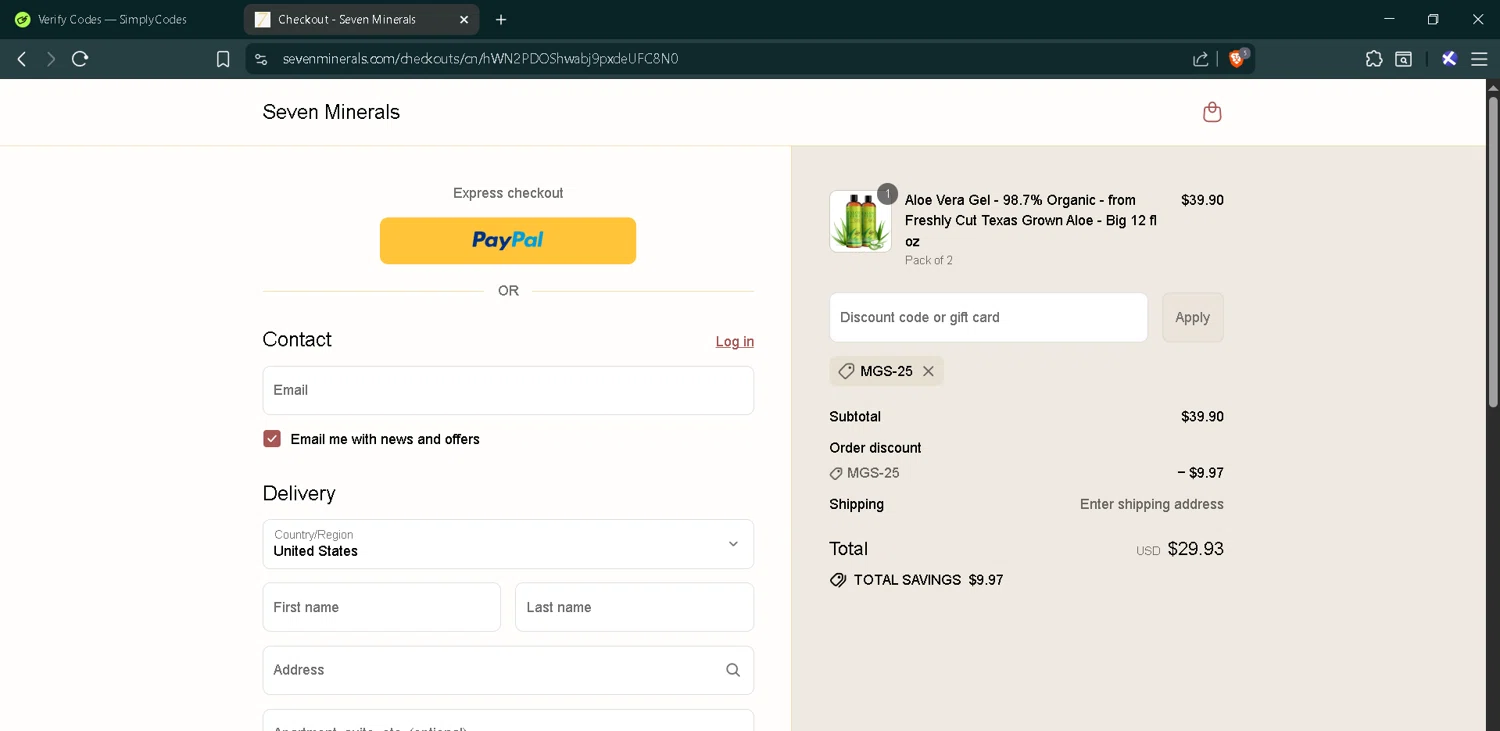Focus the First name field
This screenshot has width=1500, height=731.
(382, 607)
